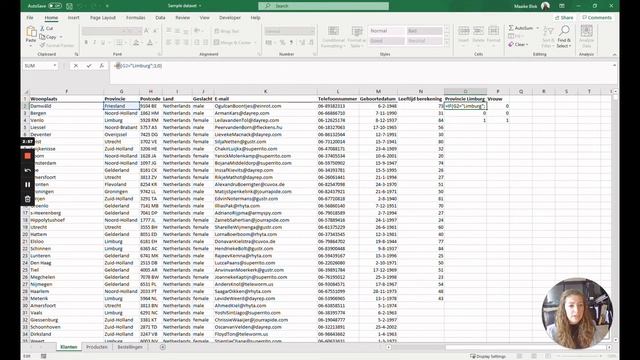Cancel the formula entry with X

pos(76,66)
